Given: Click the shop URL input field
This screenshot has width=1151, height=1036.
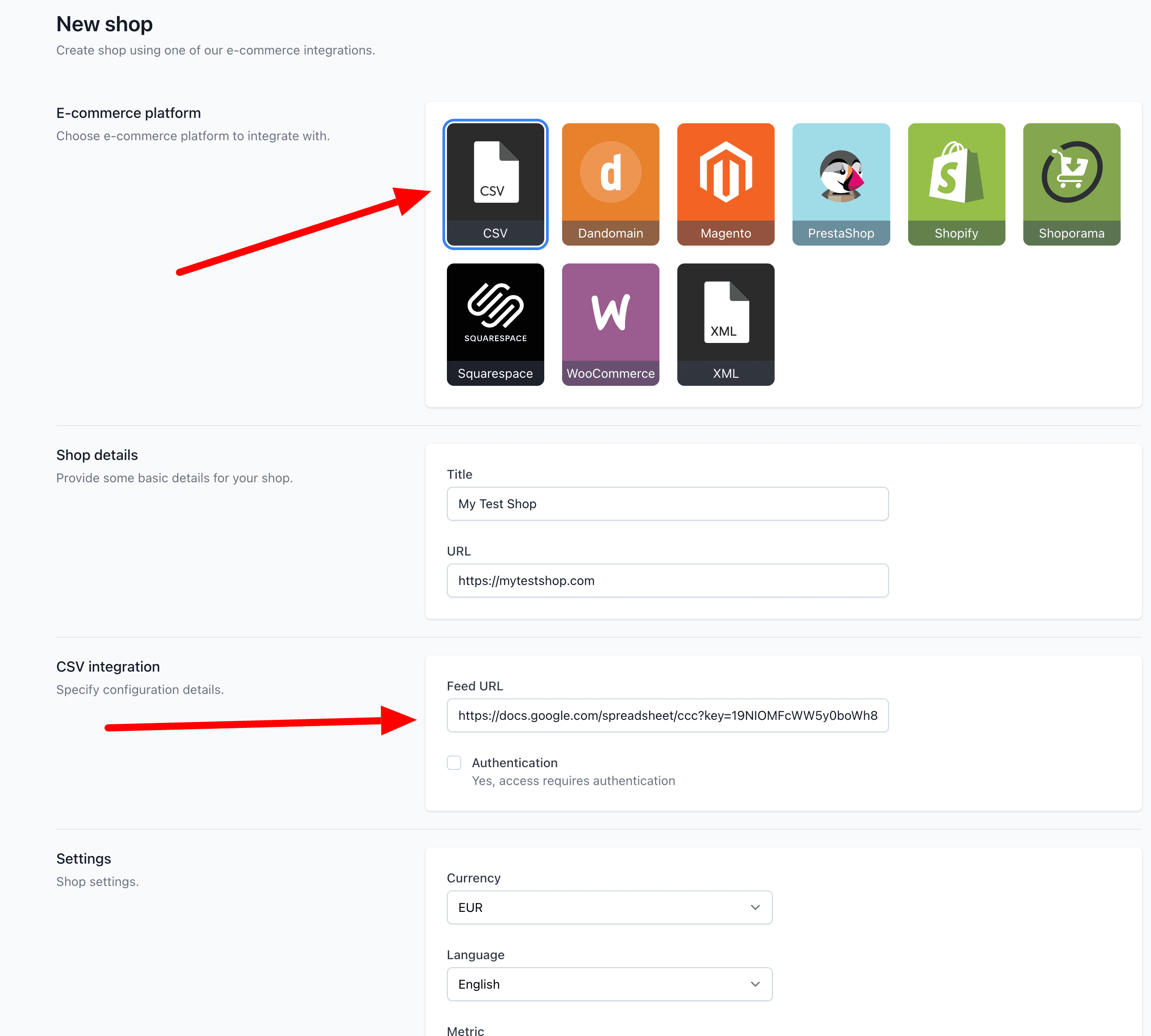Looking at the screenshot, I should (667, 581).
